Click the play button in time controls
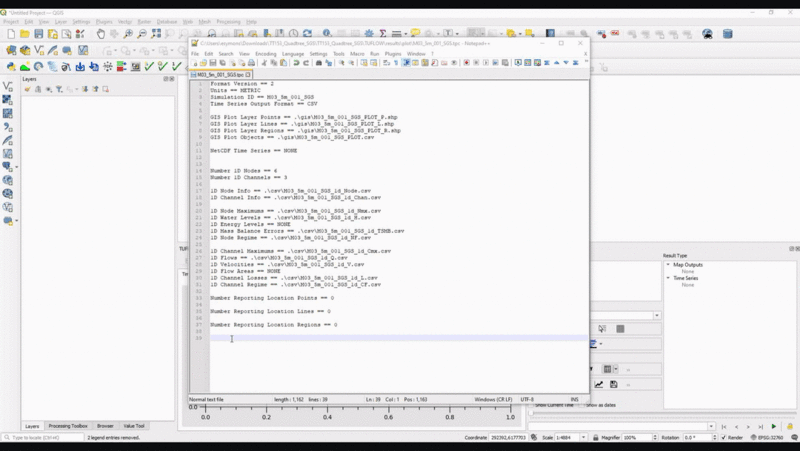This screenshot has height=451, width=800. pyautogui.click(x=773, y=427)
